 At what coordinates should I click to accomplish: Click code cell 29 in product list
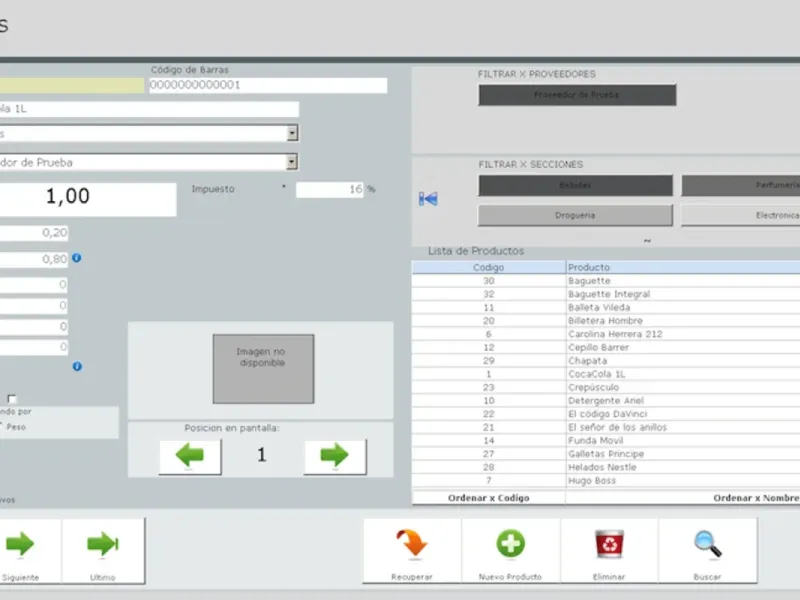489,360
